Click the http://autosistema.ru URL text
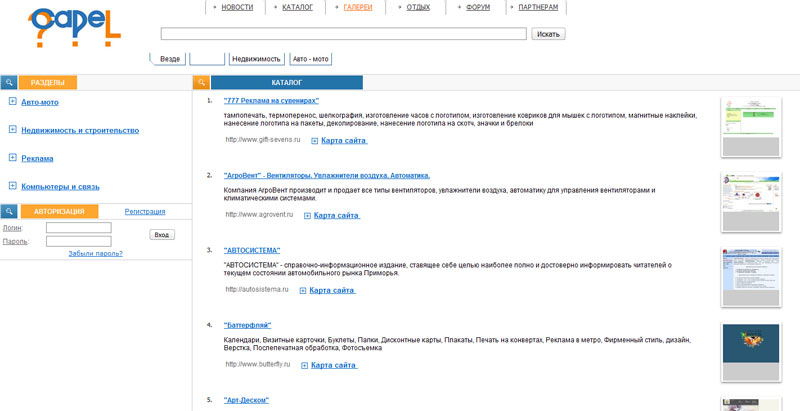 [x=257, y=290]
